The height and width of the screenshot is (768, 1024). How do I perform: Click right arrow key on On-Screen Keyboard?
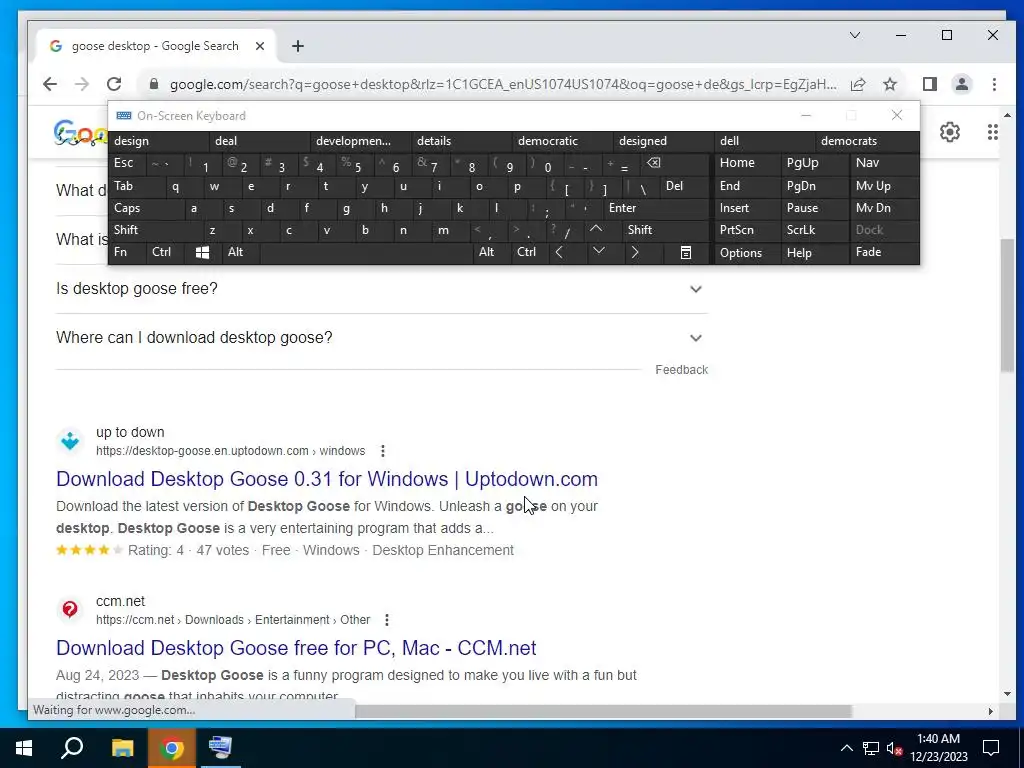pyautogui.click(x=635, y=252)
